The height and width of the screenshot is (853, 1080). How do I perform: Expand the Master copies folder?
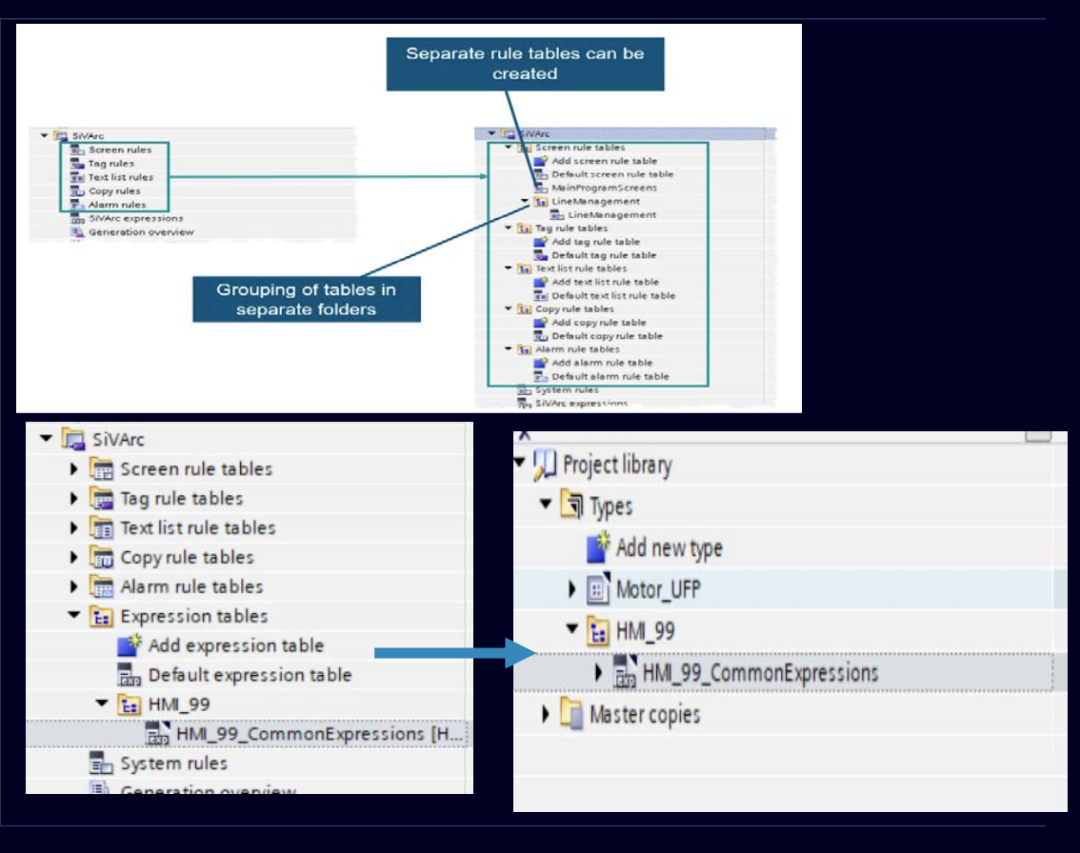pyautogui.click(x=545, y=714)
